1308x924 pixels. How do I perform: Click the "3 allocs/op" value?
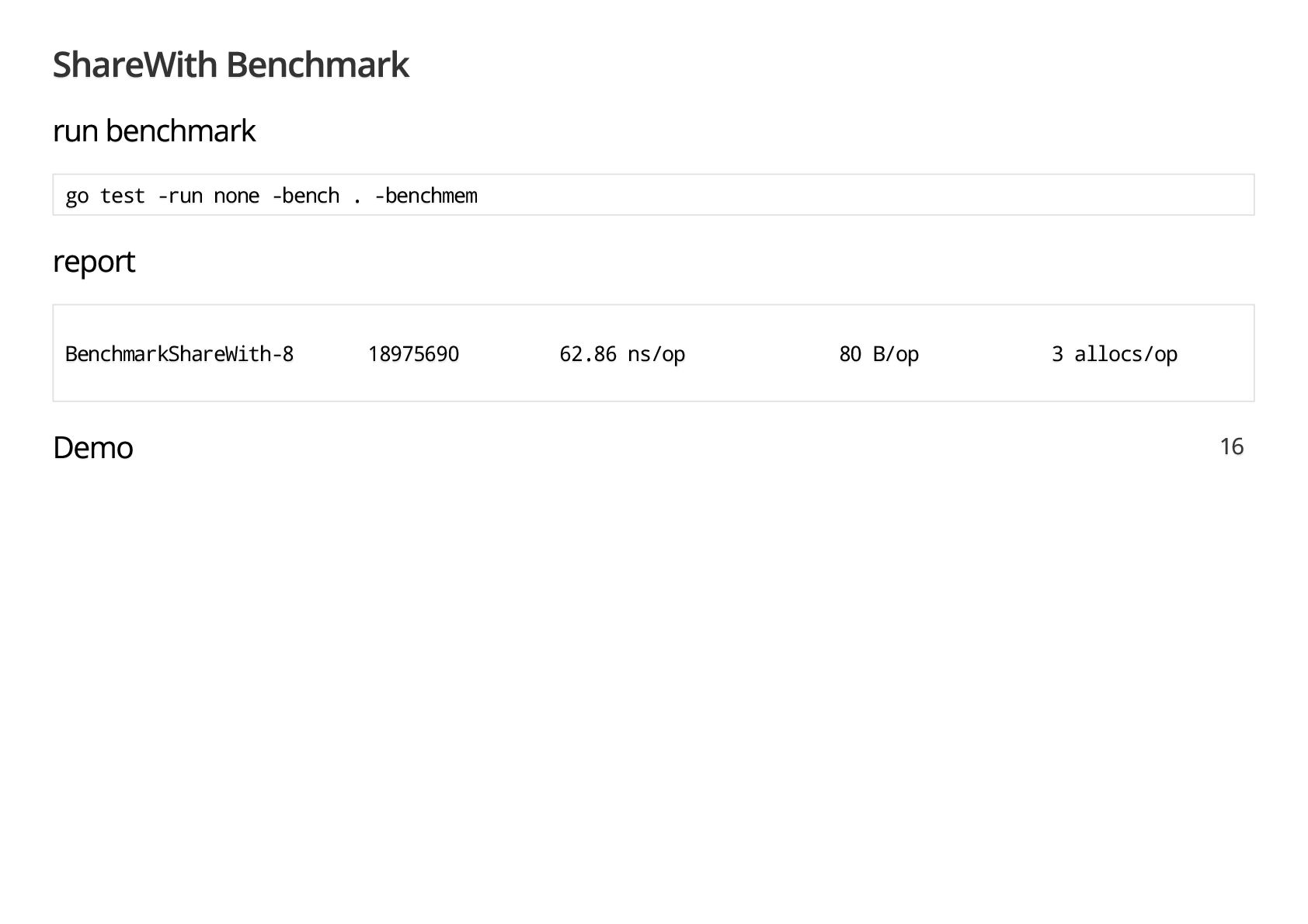(x=1114, y=354)
